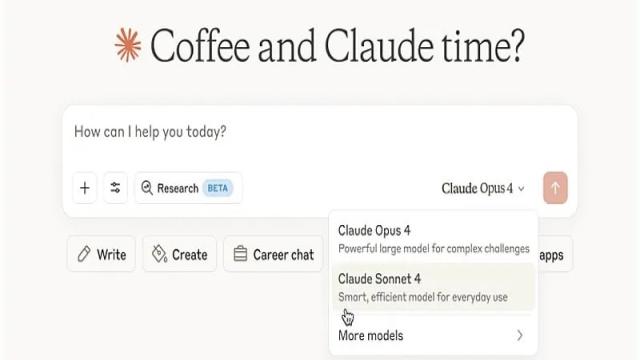The width and height of the screenshot is (640, 360).
Task: Click the orange send arrow button
Action: point(555,188)
